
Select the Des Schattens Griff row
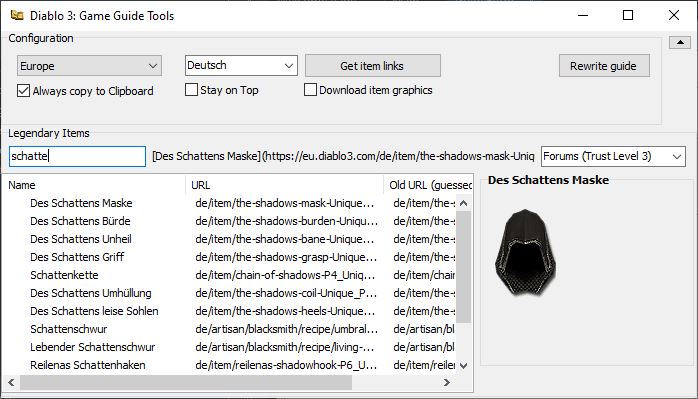77,257
